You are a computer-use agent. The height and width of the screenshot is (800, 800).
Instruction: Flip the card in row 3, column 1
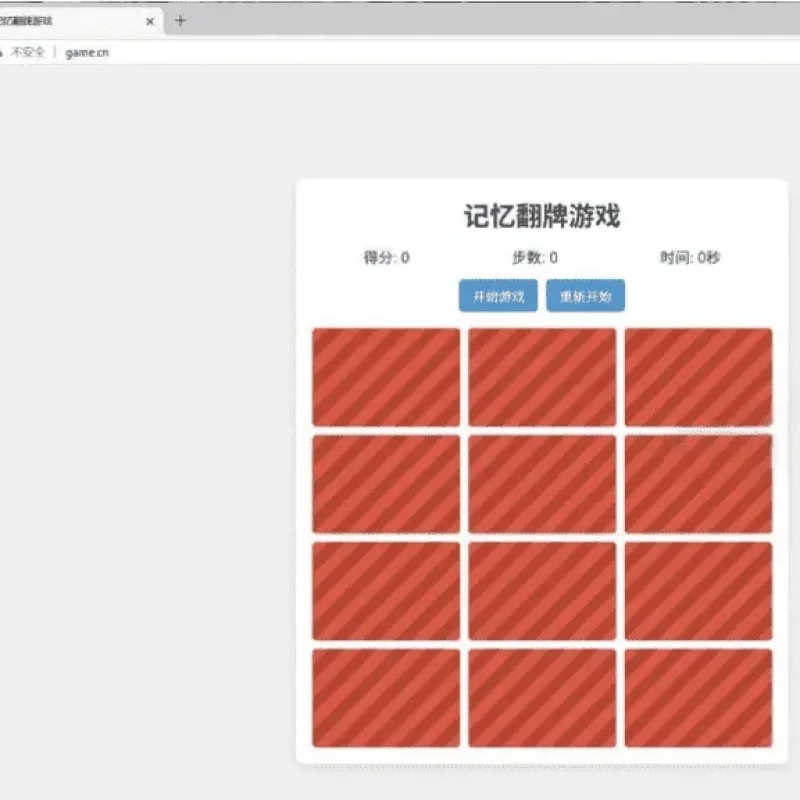tap(386, 591)
